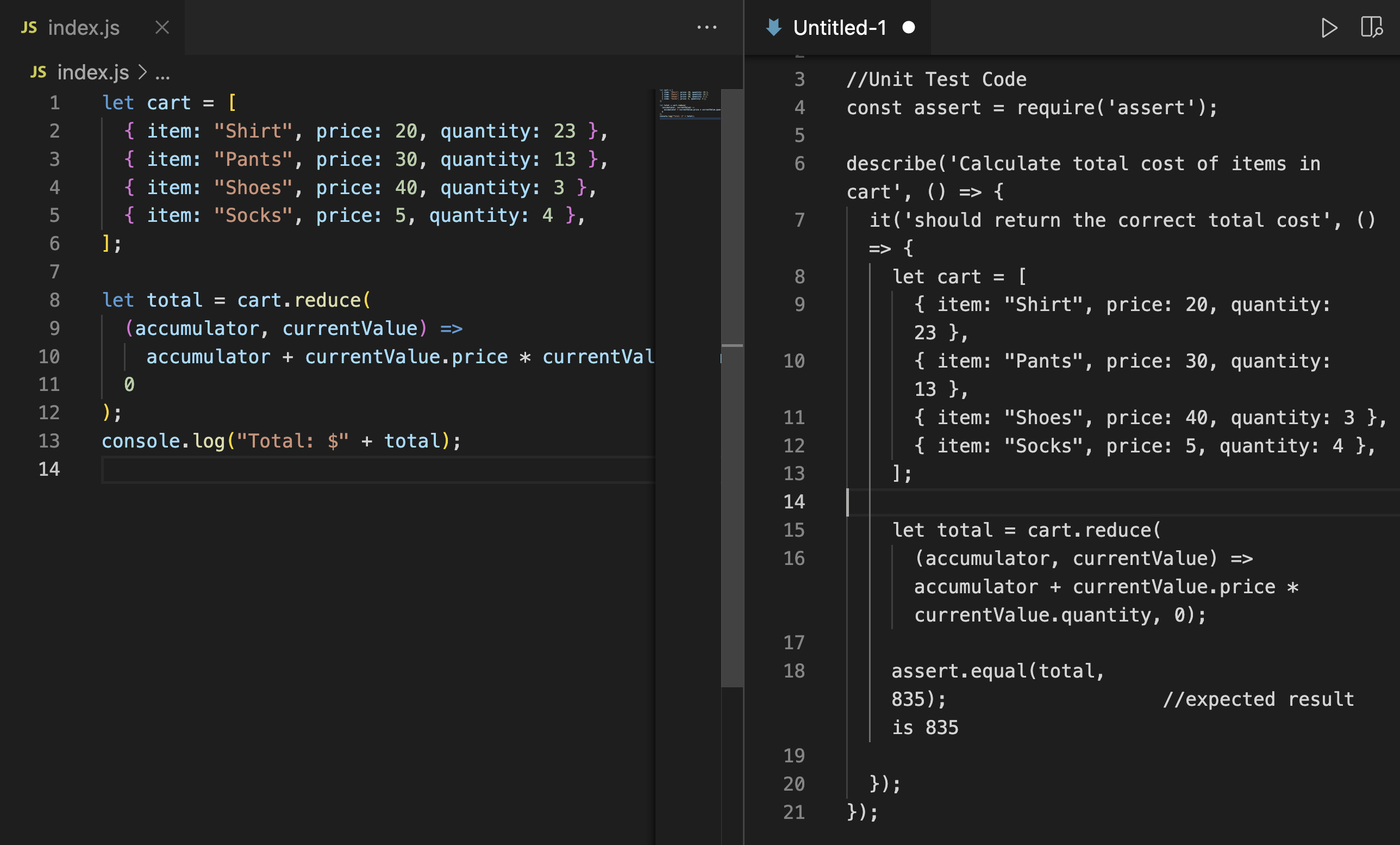This screenshot has width=1400, height=845.
Task: Click 'price: 40' on line 4 of index.js
Action: pyautogui.click(x=366, y=188)
